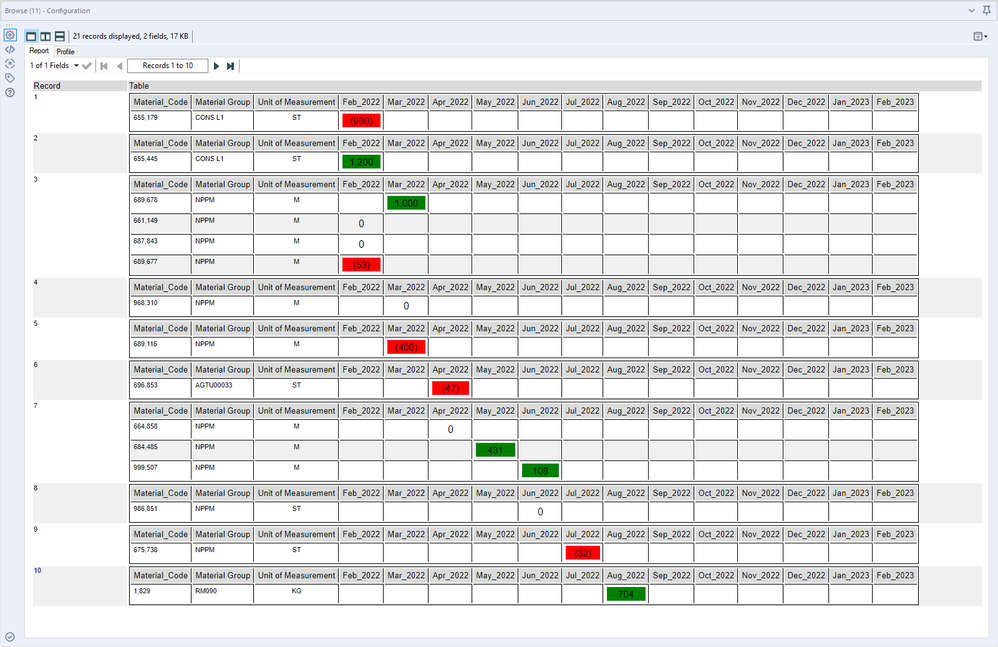
Task: Click the 'Browse (11) - Configuration' title
Action: (48, 11)
